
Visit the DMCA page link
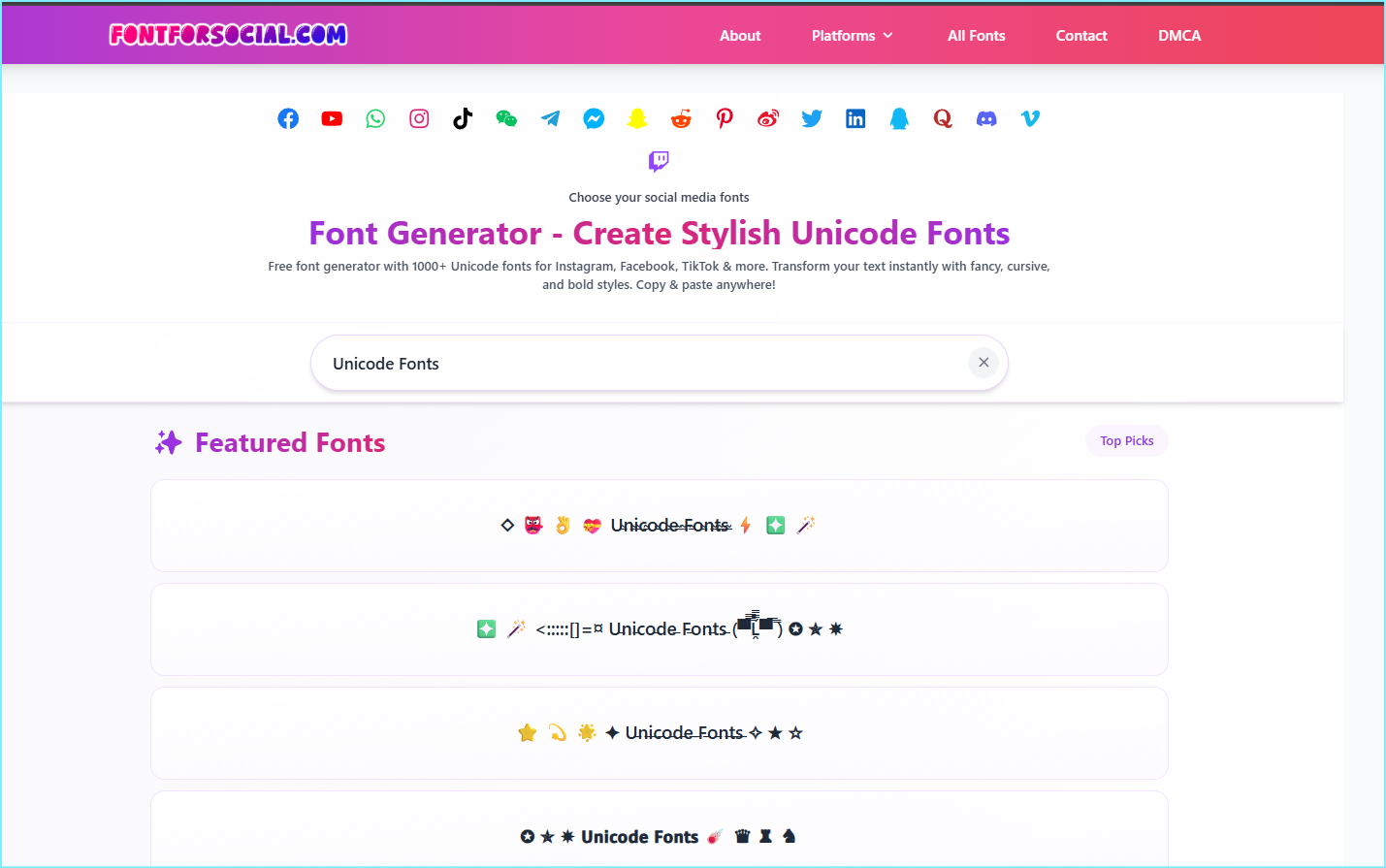pyautogui.click(x=1179, y=36)
